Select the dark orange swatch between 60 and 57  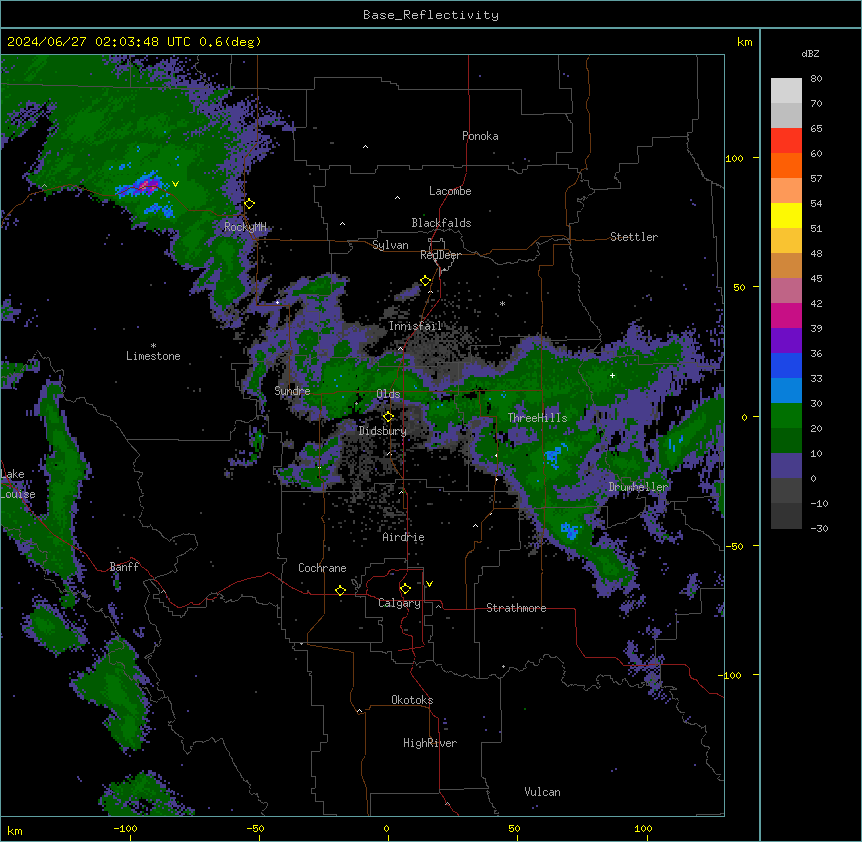click(786, 165)
